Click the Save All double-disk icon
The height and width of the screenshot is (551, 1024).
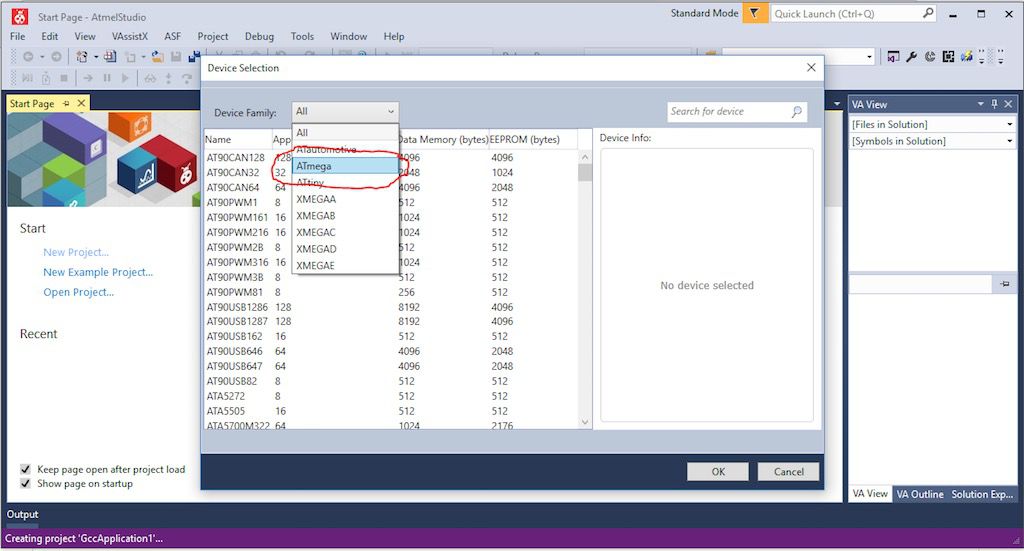(194, 57)
